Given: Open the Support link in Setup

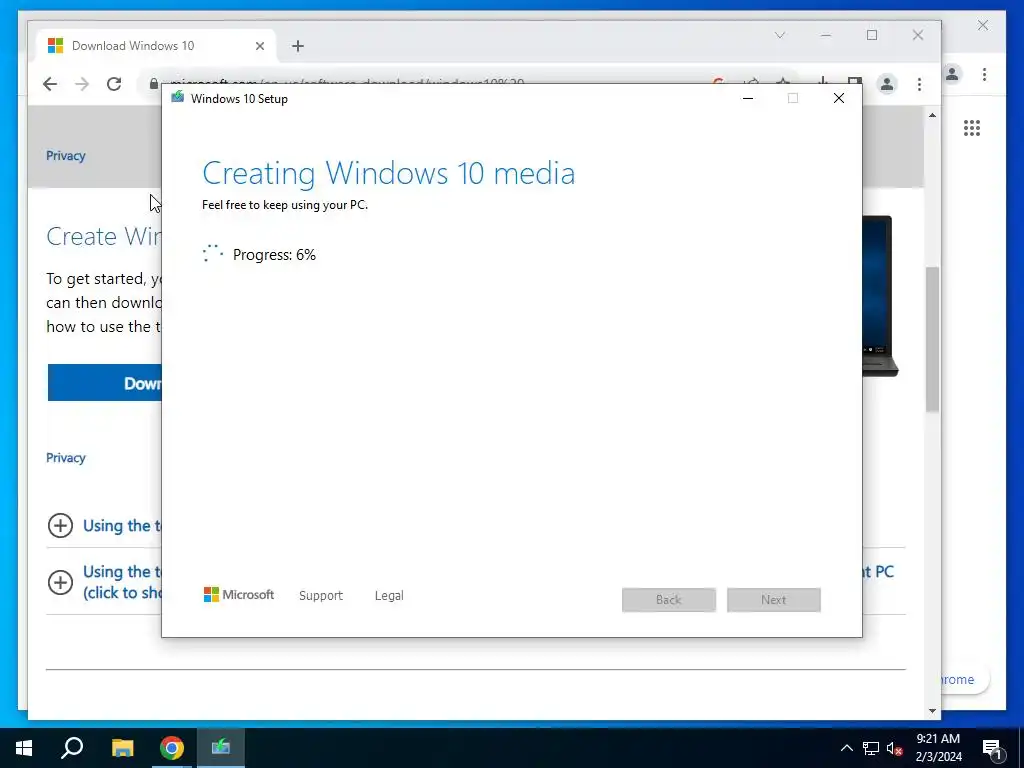Looking at the screenshot, I should click(321, 596).
